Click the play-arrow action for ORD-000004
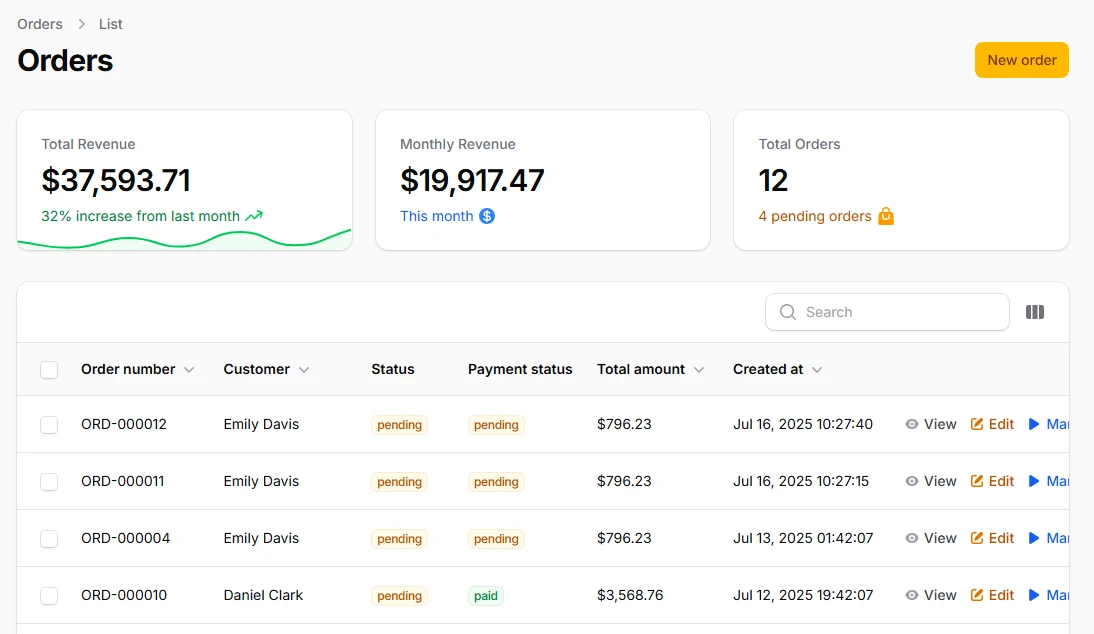The height and width of the screenshot is (634, 1094). (1048, 538)
